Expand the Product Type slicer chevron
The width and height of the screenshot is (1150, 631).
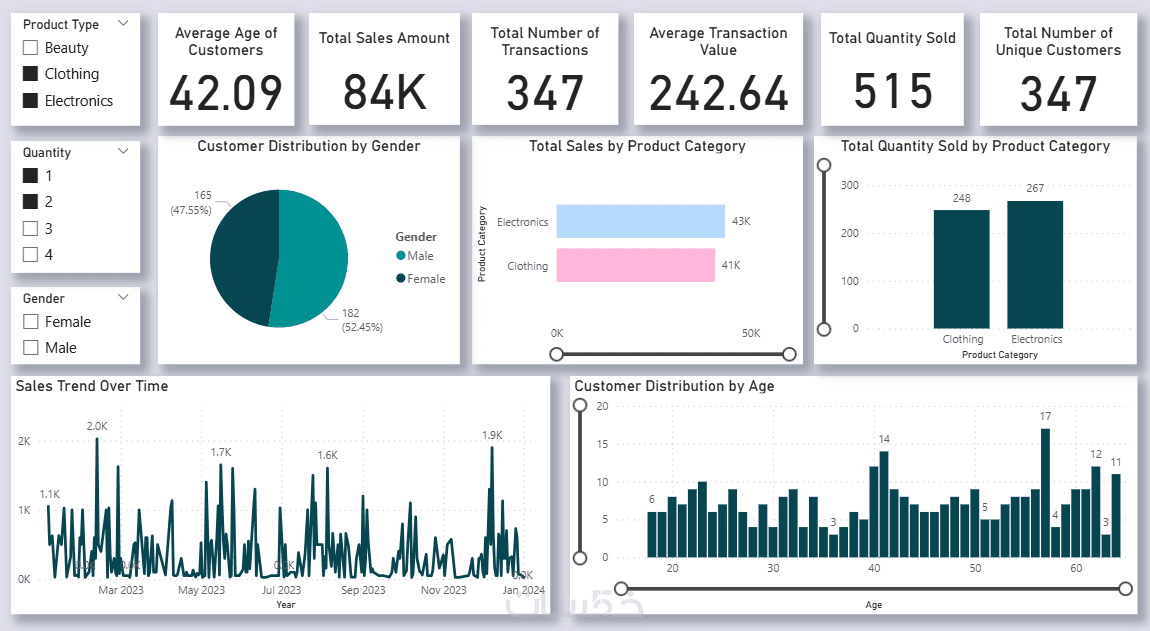[x=123, y=23]
